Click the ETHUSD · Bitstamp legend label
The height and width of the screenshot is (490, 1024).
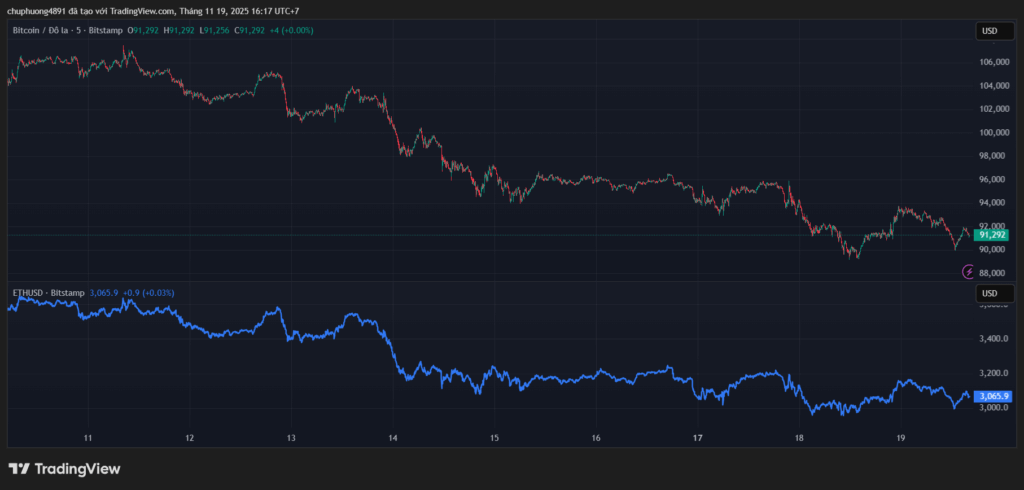coord(48,292)
